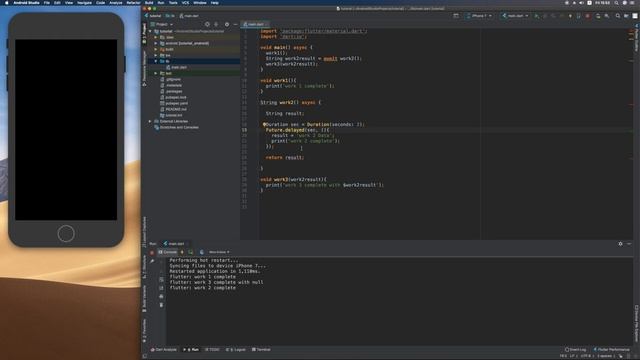Open Search Everywhere magnifier in IDE toolbar
Screen dimensions: 640x360
pos(618,16)
